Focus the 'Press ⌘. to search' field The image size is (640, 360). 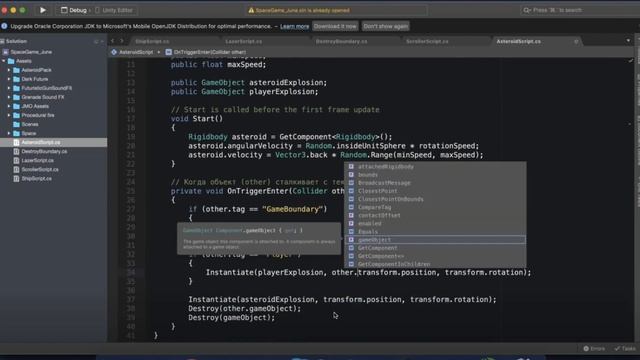pos(579,10)
